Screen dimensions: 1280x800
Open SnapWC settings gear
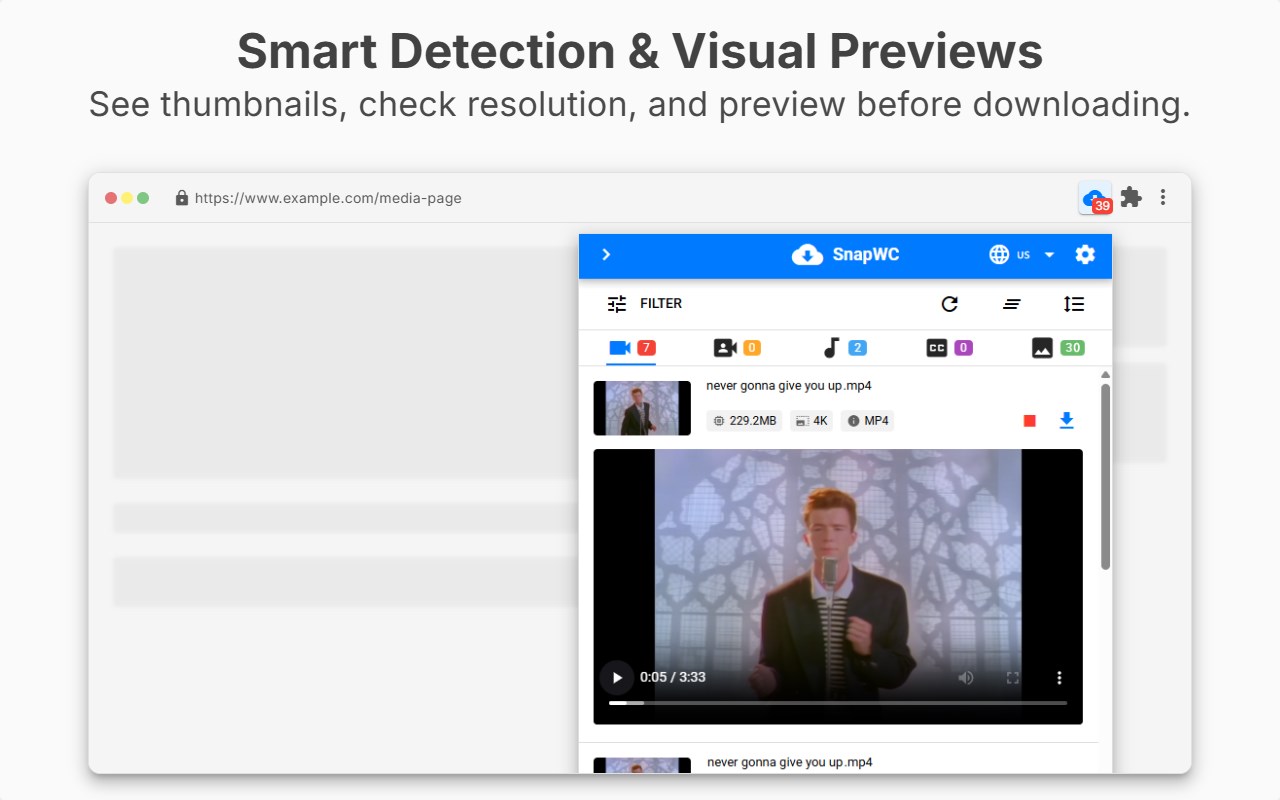pyautogui.click(x=1085, y=255)
